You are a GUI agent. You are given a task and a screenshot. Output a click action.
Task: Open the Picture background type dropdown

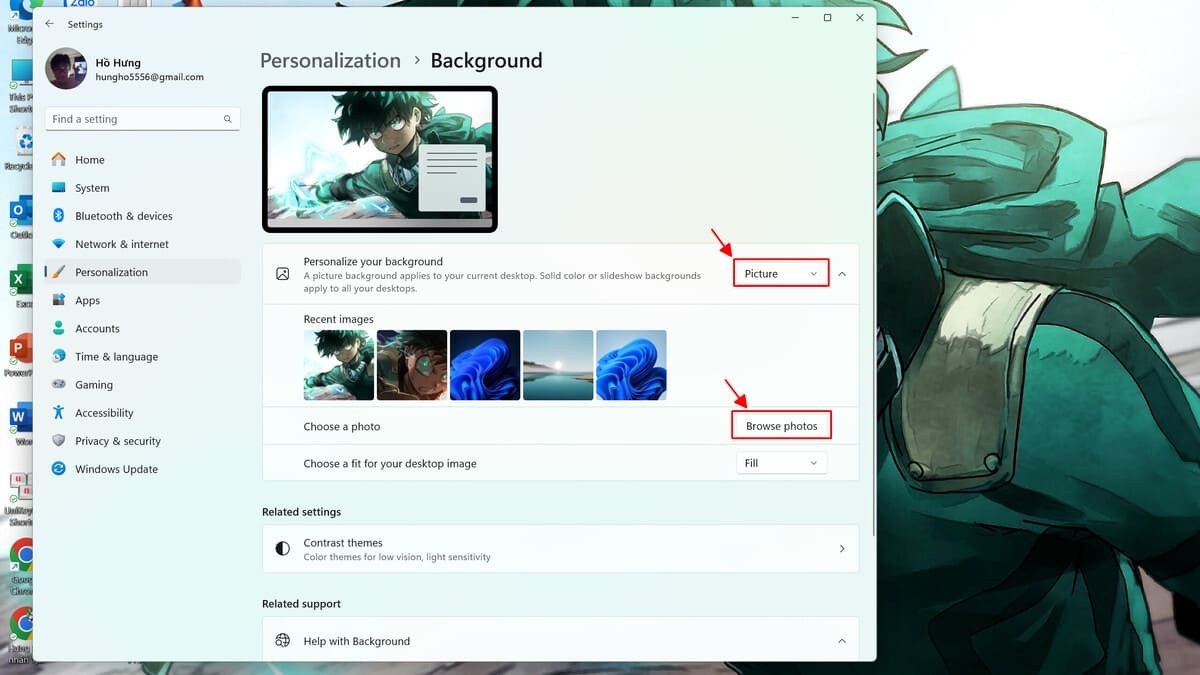[x=780, y=274]
